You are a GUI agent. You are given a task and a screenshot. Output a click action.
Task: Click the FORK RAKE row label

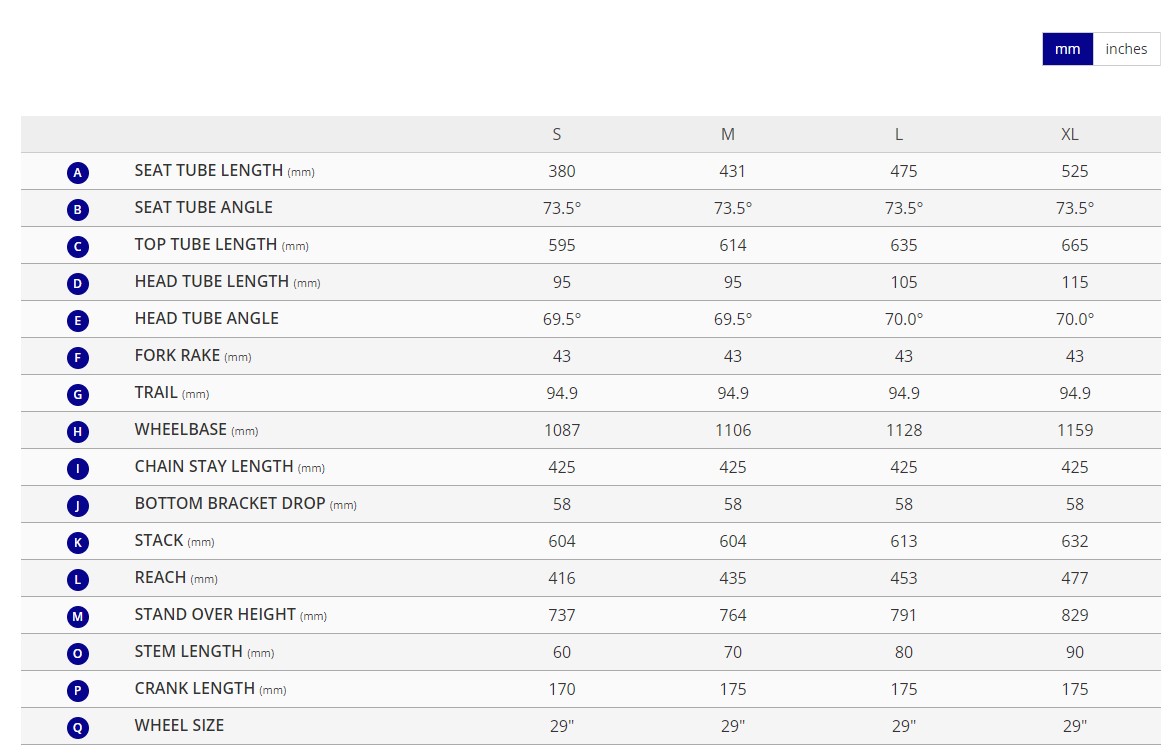[x=177, y=355]
